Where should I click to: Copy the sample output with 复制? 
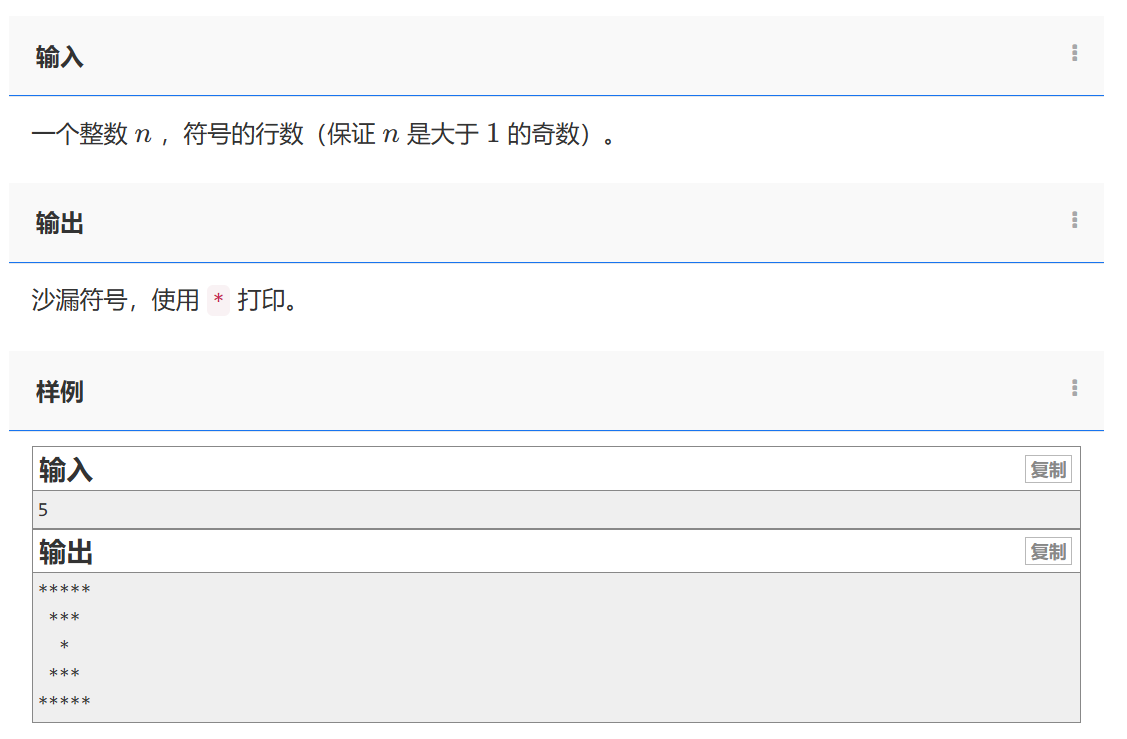click(1047, 552)
